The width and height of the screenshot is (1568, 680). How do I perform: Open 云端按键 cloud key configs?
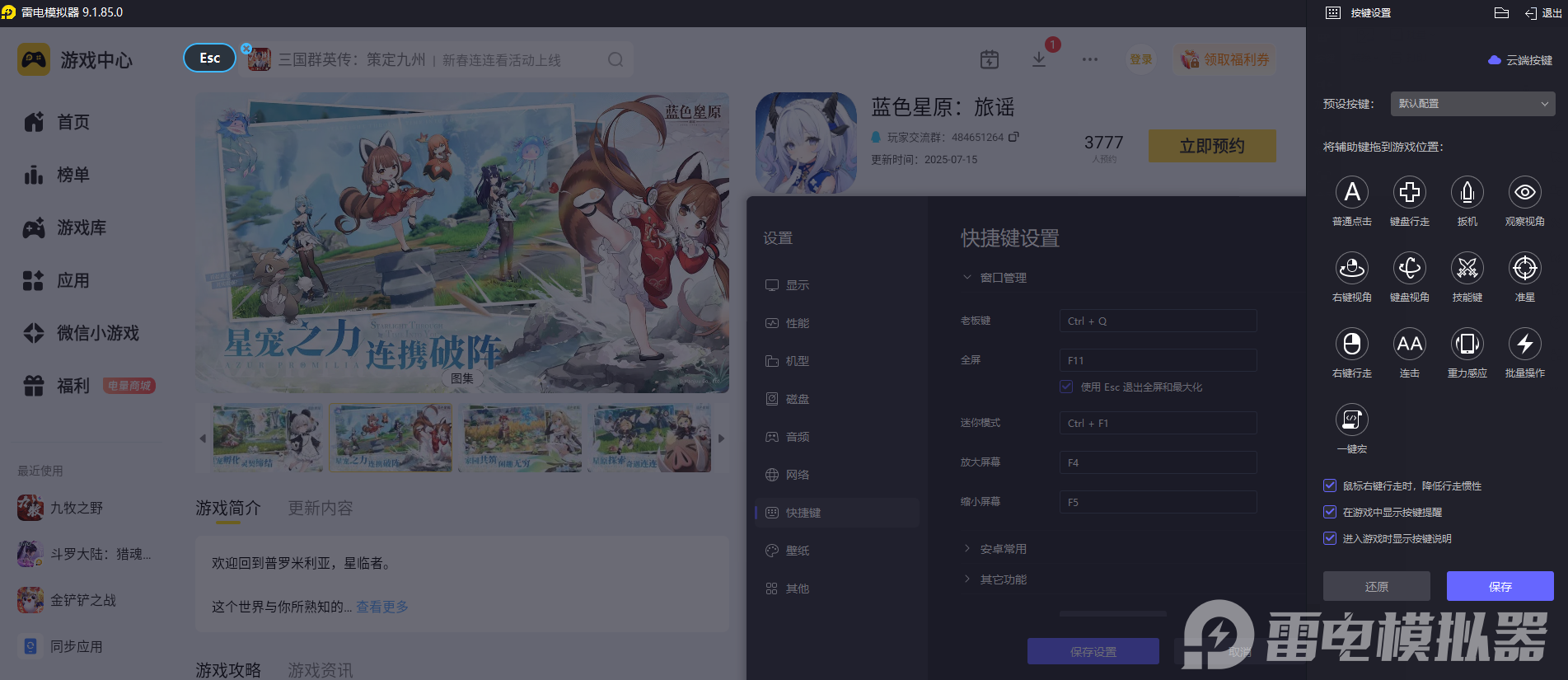pos(1520,60)
